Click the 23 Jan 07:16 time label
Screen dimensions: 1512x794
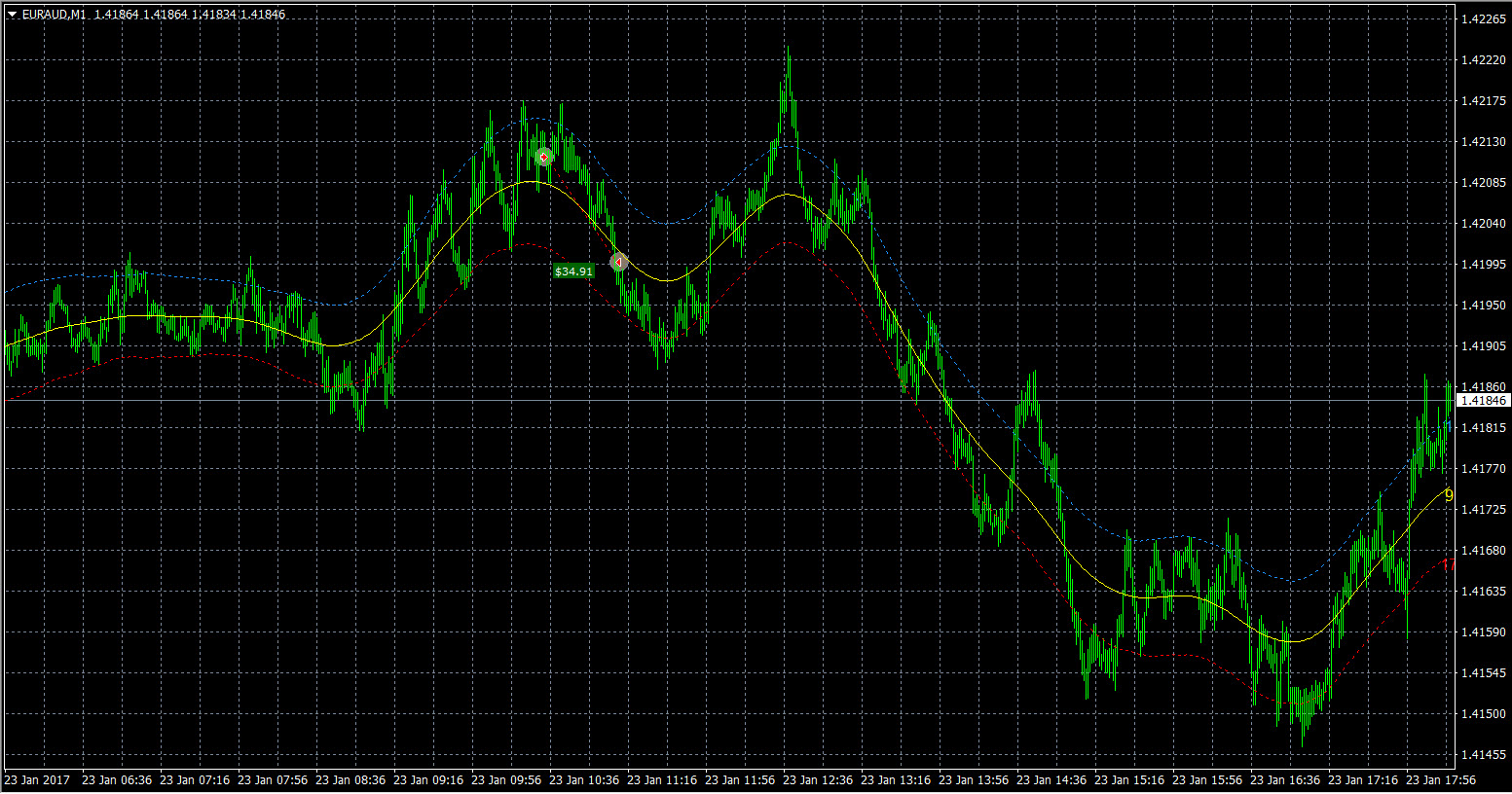[195, 780]
